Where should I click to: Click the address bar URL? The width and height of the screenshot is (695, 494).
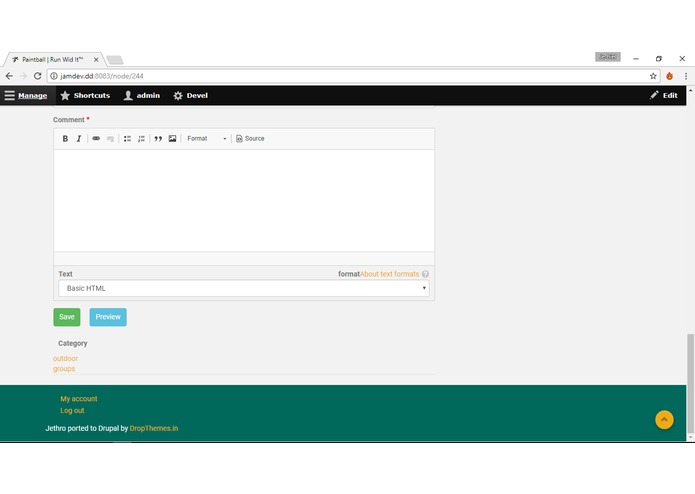click(102, 76)
